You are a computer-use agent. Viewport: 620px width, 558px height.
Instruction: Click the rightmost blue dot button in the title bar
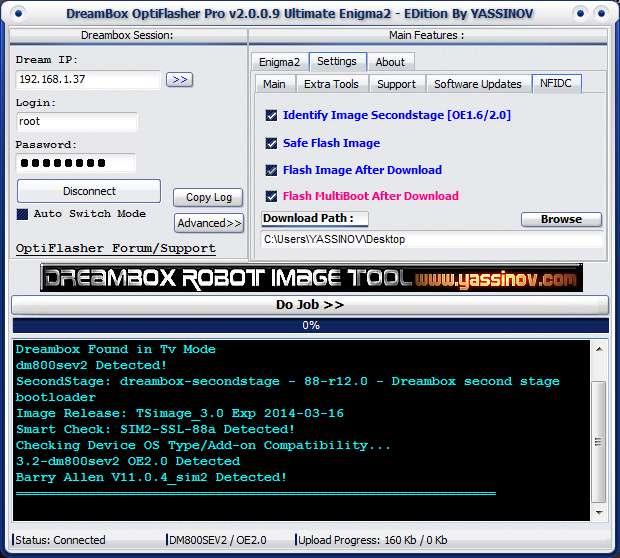click(x=601, y=14)
